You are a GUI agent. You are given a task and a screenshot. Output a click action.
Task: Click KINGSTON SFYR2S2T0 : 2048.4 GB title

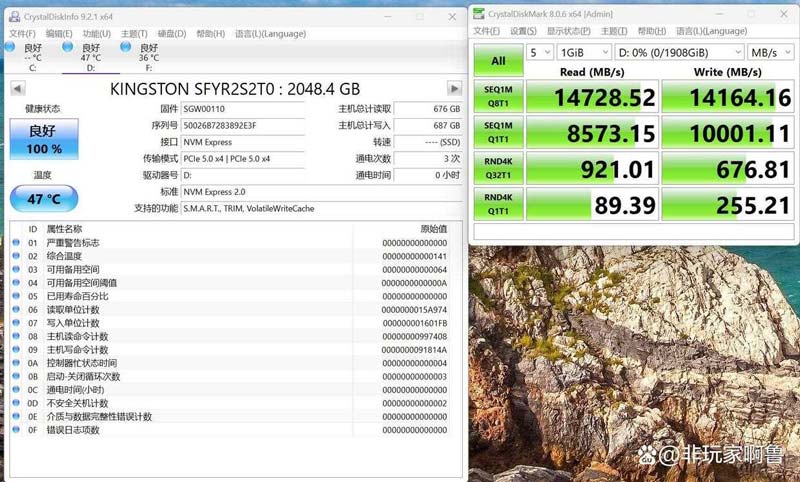(235, 89)
